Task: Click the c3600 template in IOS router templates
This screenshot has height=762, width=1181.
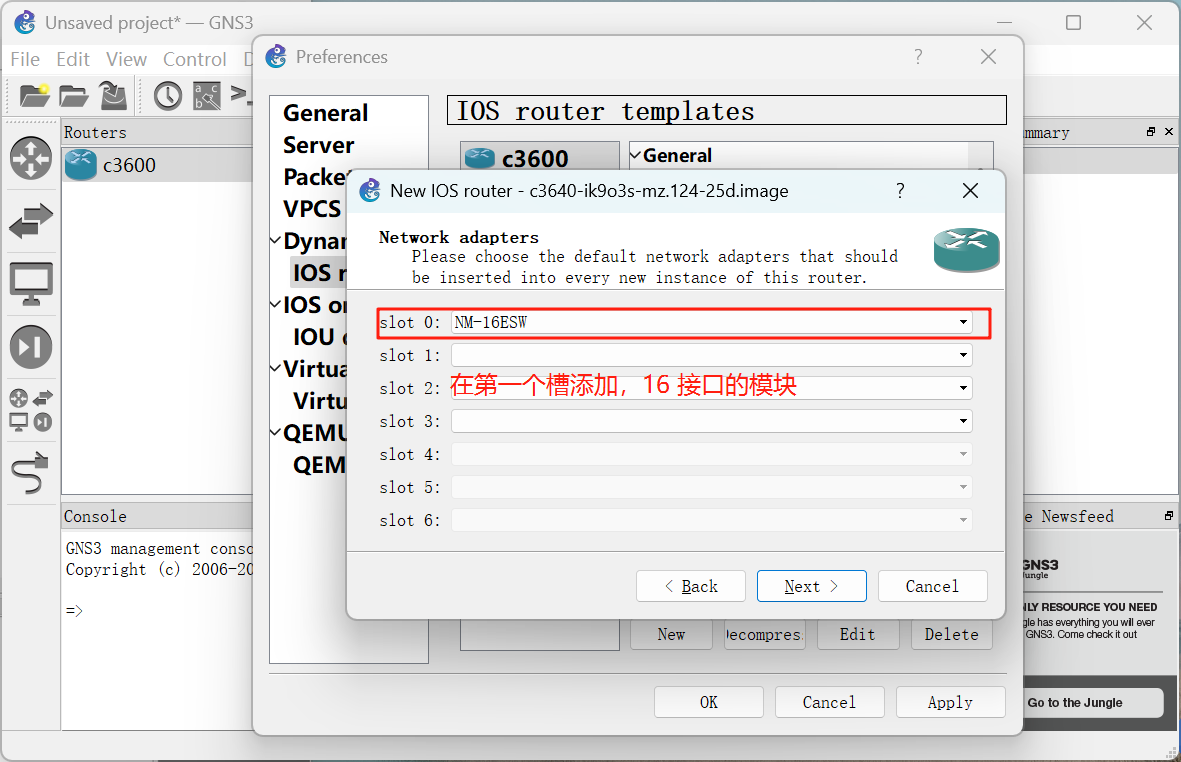Action: click(x=539, y=158)
